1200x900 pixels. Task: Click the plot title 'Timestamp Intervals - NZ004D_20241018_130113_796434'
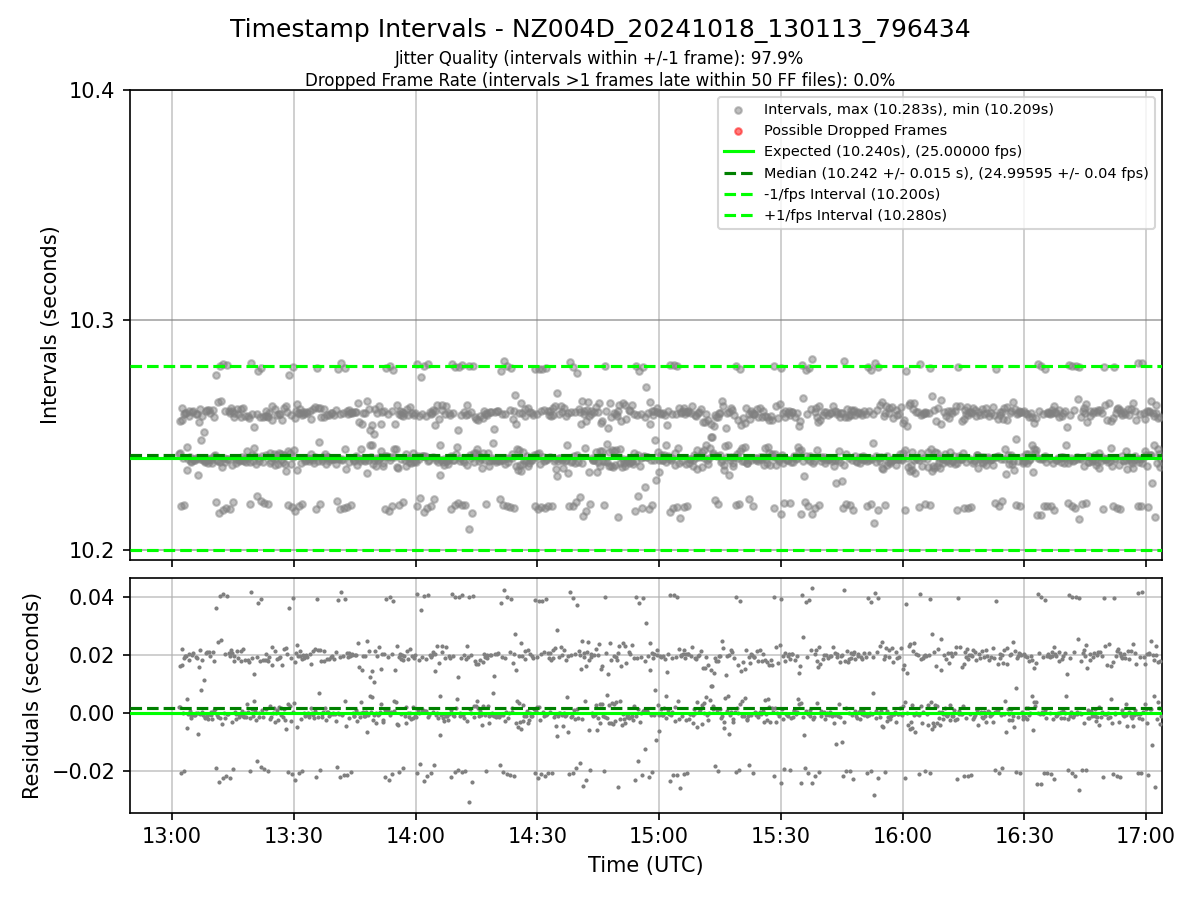pos(600,29)
